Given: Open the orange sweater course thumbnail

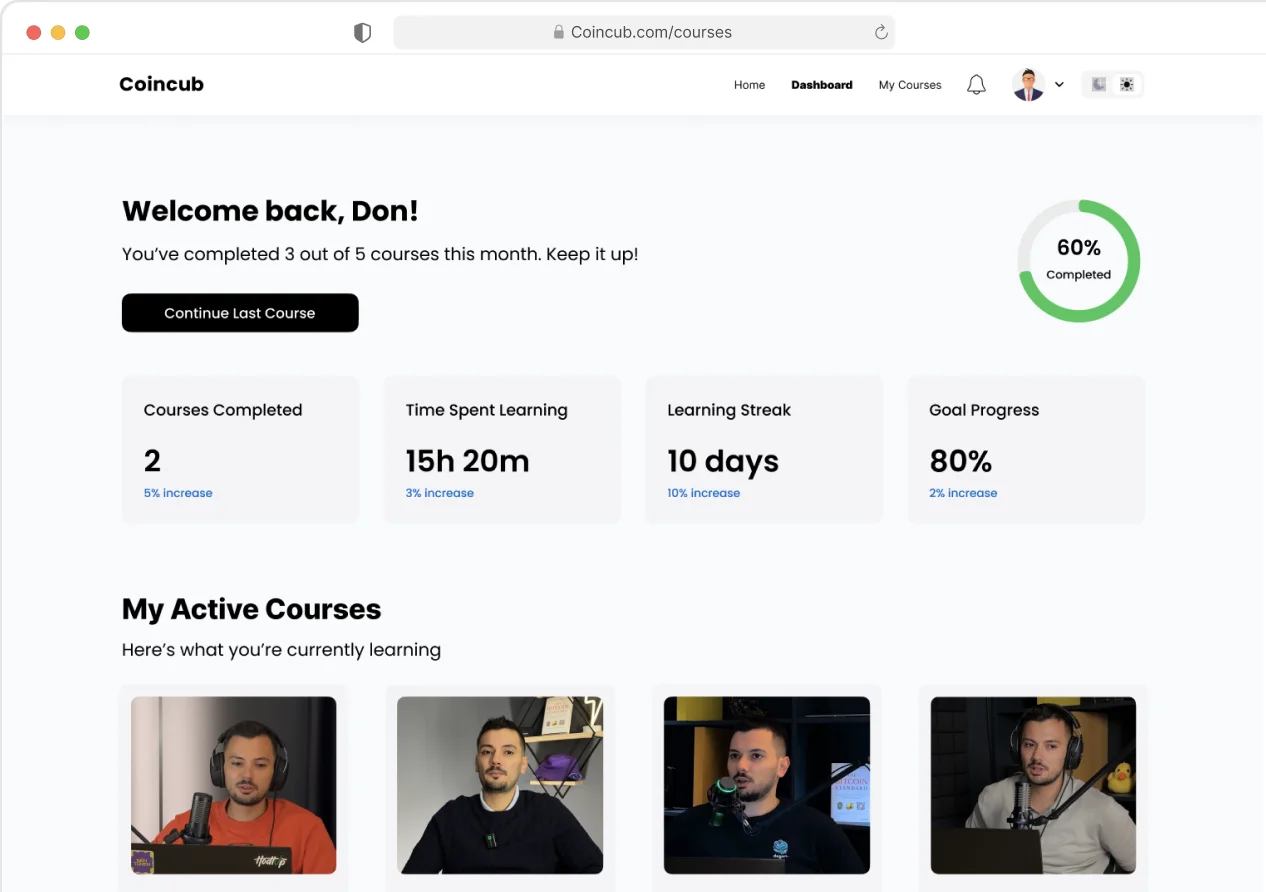Looking at the screenshot, I should [x=234, y=785].
